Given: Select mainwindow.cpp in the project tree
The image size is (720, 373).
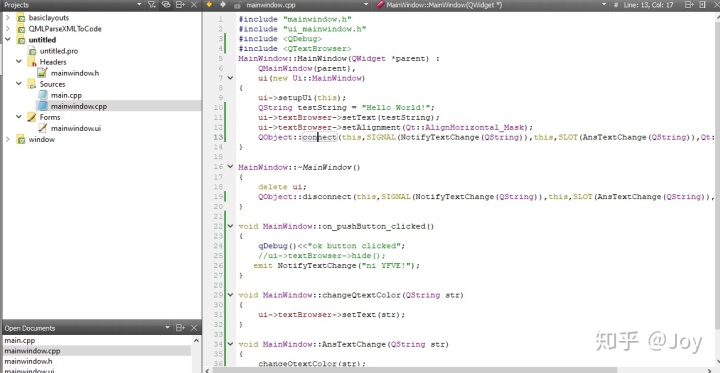Looking at the screenshot, I should pyautogui.click(x=79, y=106).
